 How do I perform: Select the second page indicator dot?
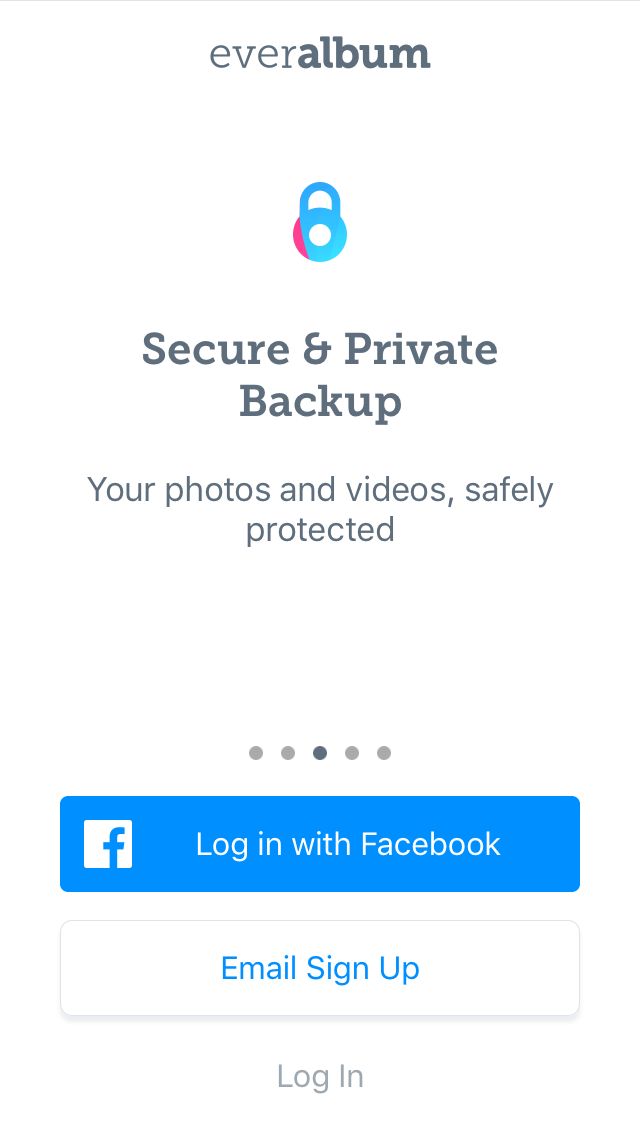point(288,753)
